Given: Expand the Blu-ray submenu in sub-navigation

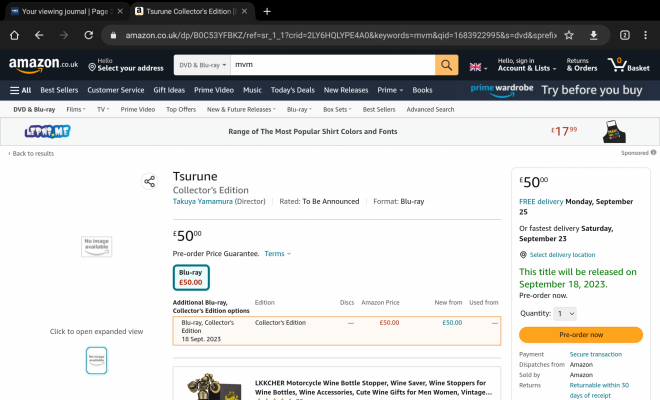Looking at the screenshot, I should 299,109.
